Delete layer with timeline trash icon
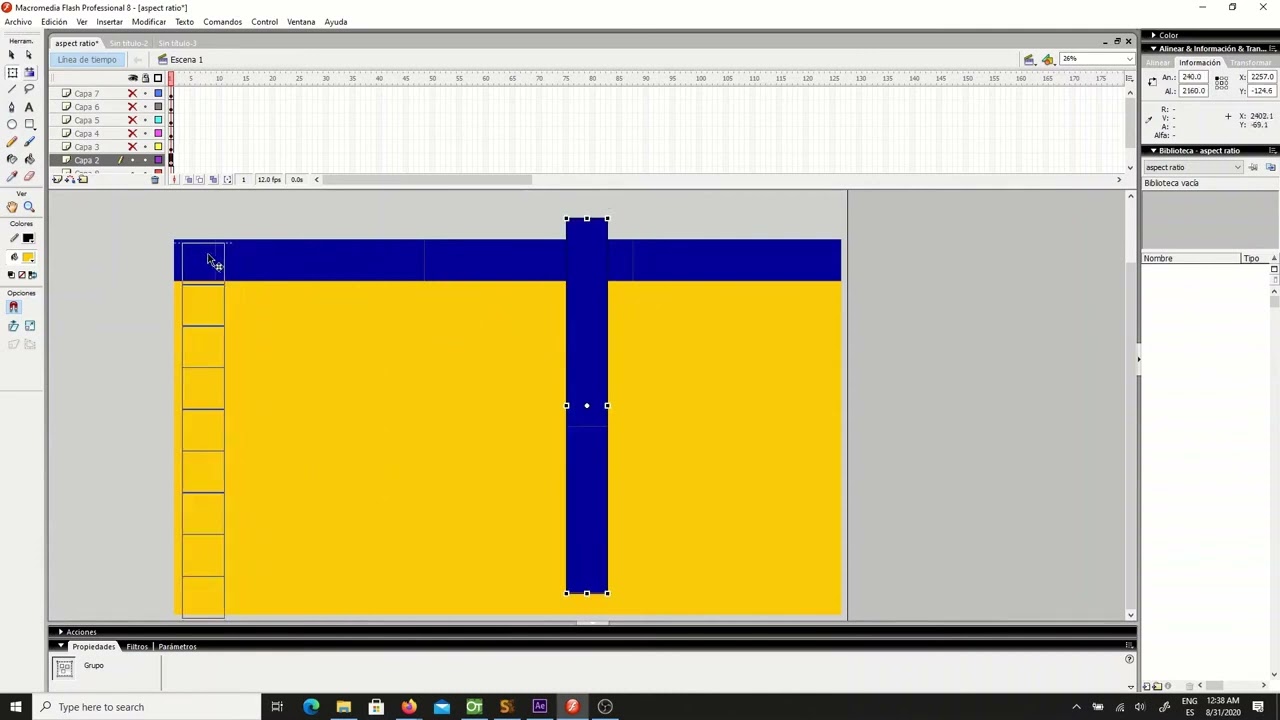 (x=155, y=180)
